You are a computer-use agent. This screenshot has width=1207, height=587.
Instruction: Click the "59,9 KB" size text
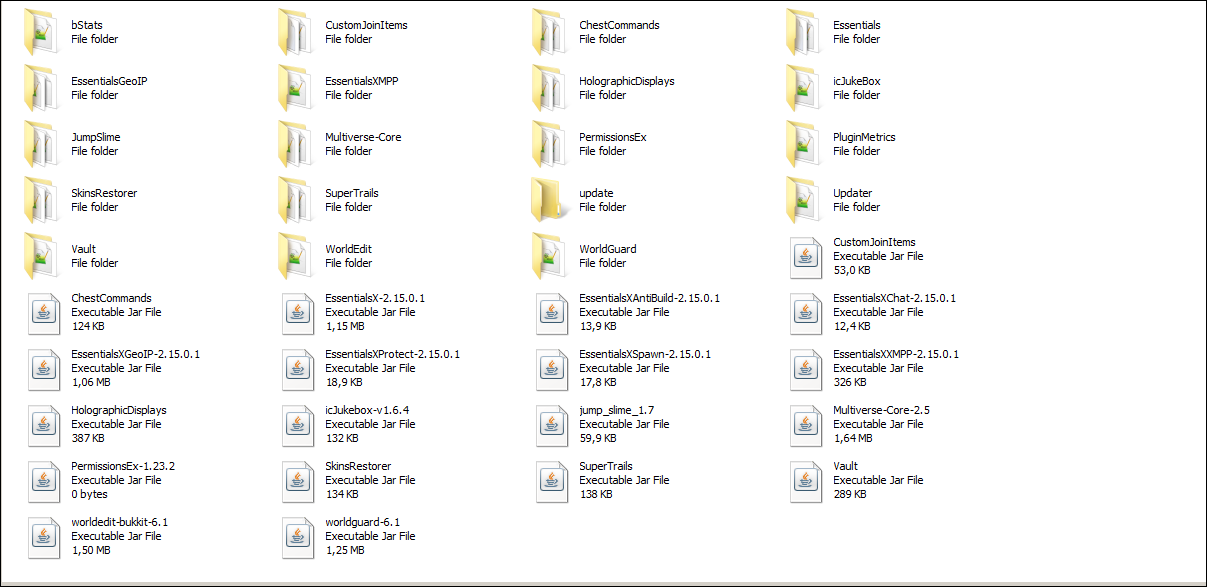pyautogui.click(x=599, y=438)
